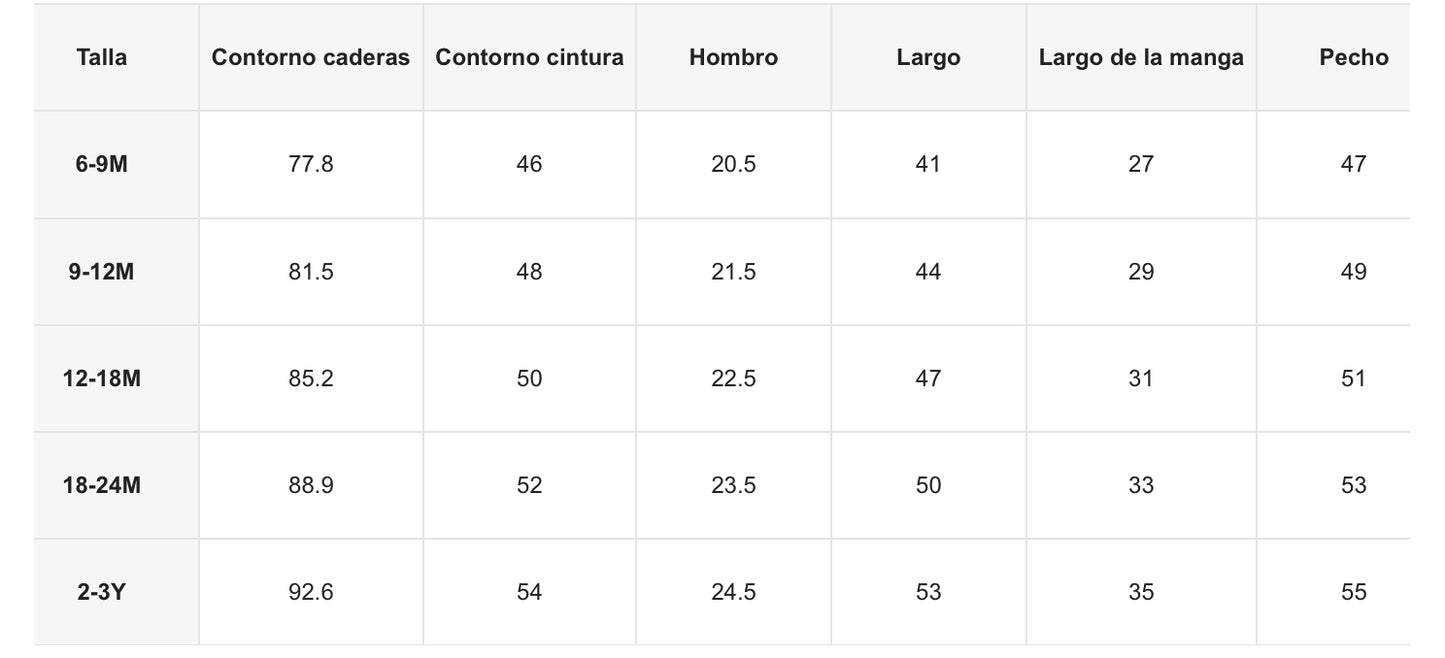Select the Hombro column header
The height and width of the screenshot is (658, 1445).
[x=733, y=58]
